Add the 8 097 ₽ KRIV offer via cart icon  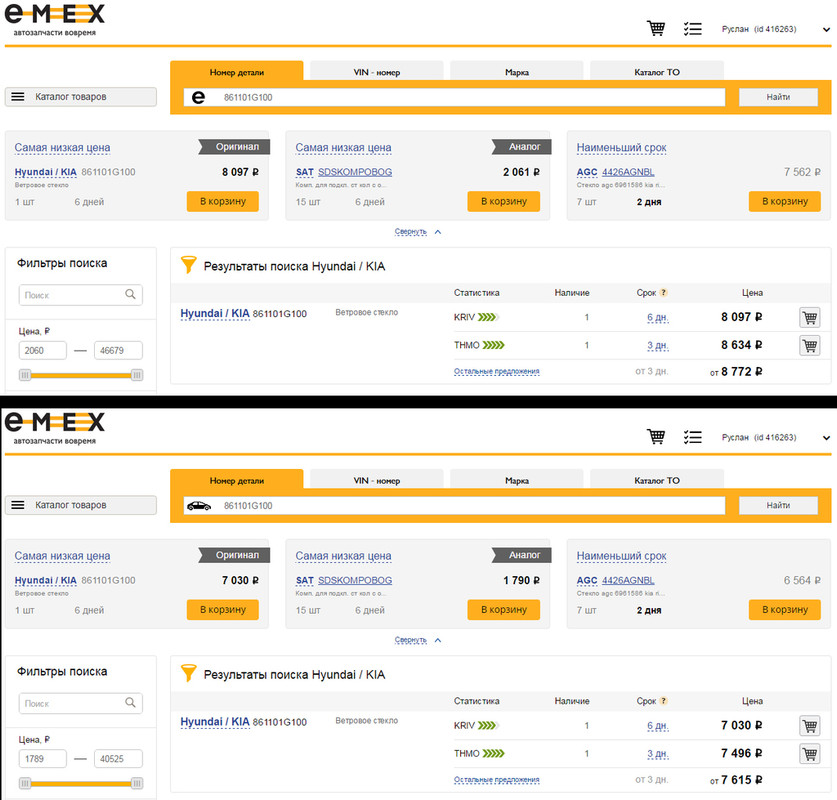click(810, 318)
